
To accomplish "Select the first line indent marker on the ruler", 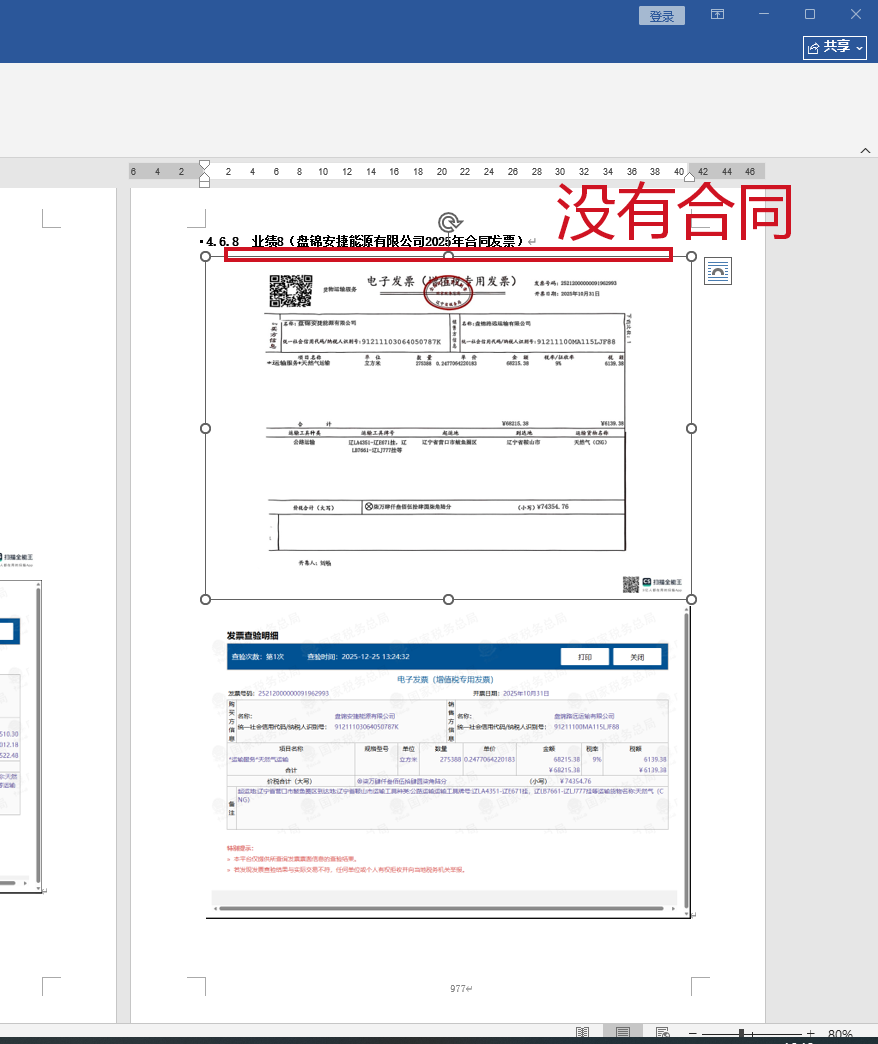I will [204, 164].
